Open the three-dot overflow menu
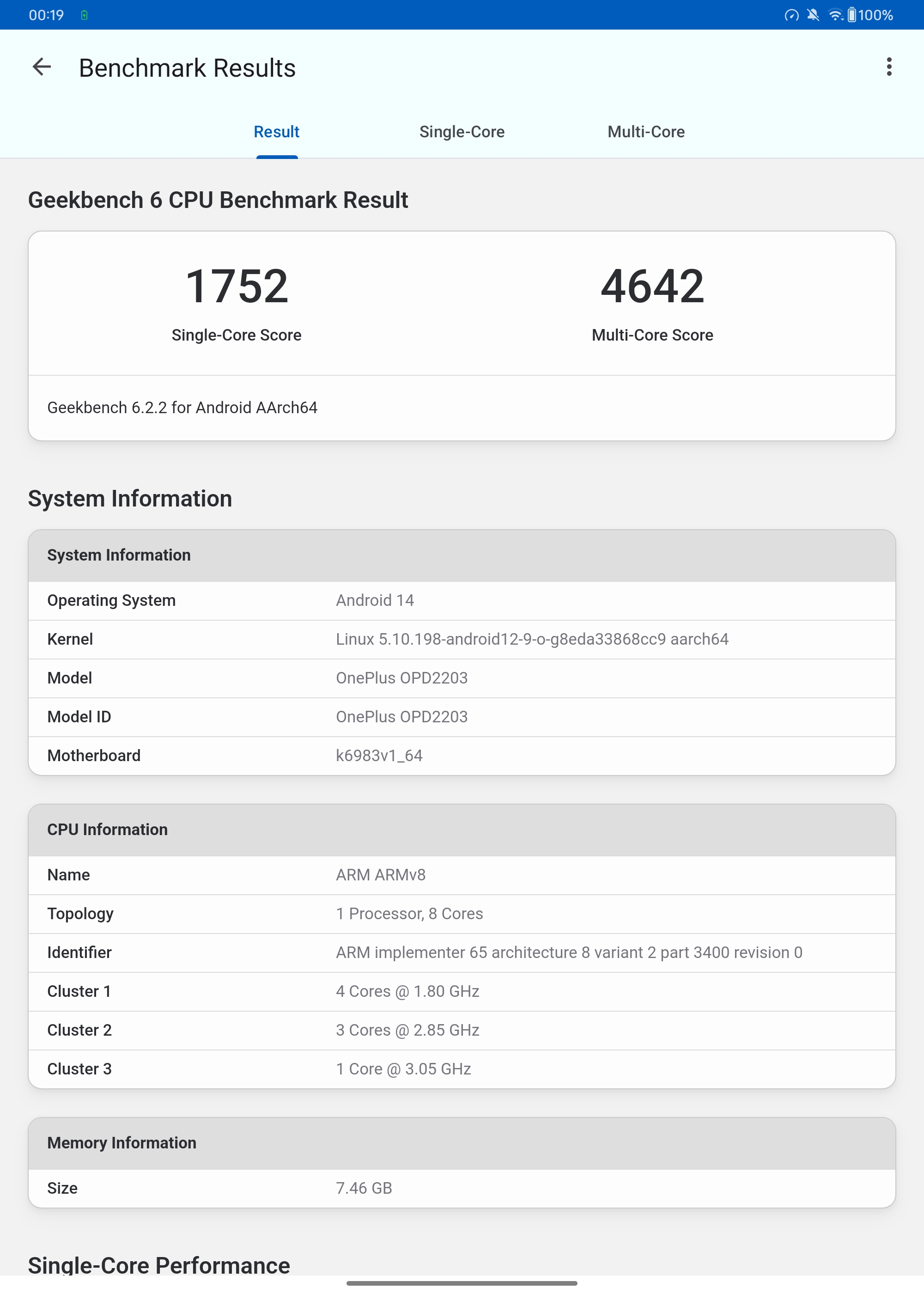Viewport: 924px width, 1294px height. pos(889,67)
